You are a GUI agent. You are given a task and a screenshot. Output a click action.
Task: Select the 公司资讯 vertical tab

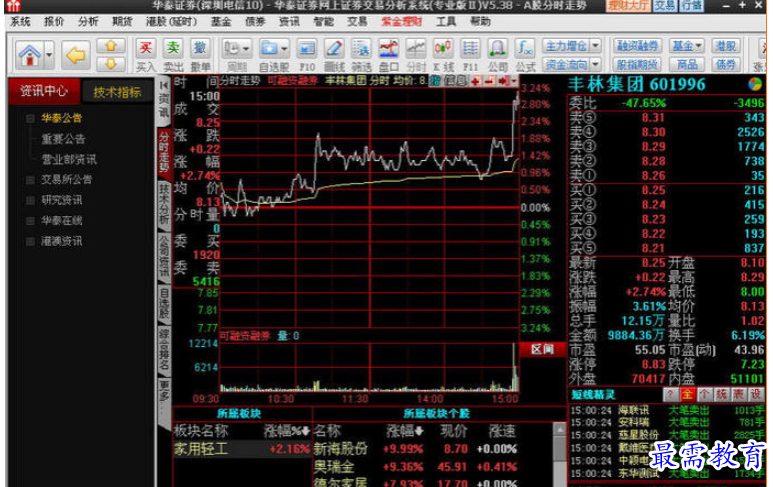click(164, 255)
